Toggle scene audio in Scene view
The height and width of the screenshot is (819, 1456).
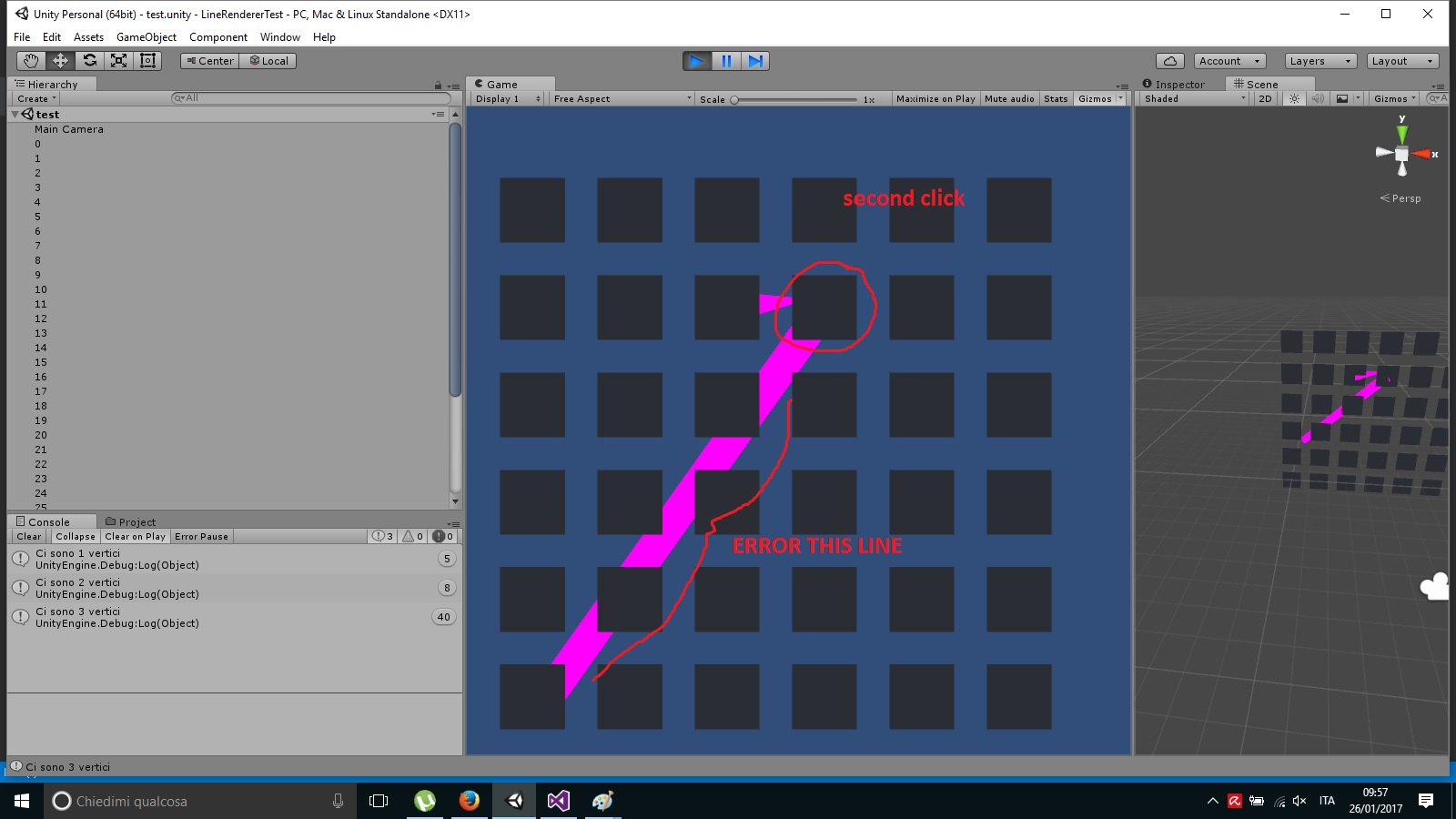coord(1319,98)
